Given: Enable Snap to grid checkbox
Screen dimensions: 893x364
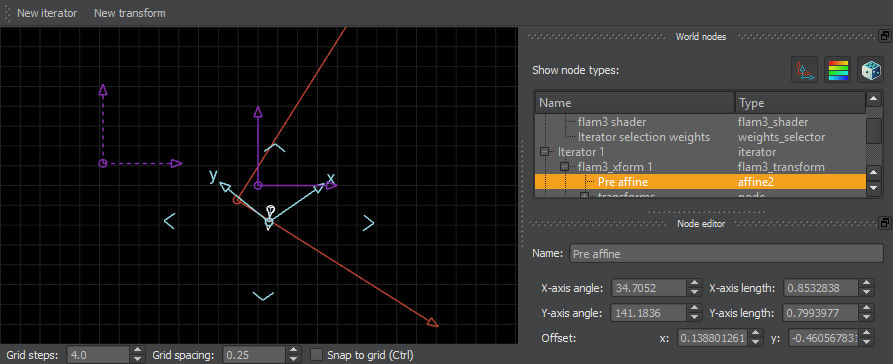Looking at the screenshot, I should pos(316,355).
